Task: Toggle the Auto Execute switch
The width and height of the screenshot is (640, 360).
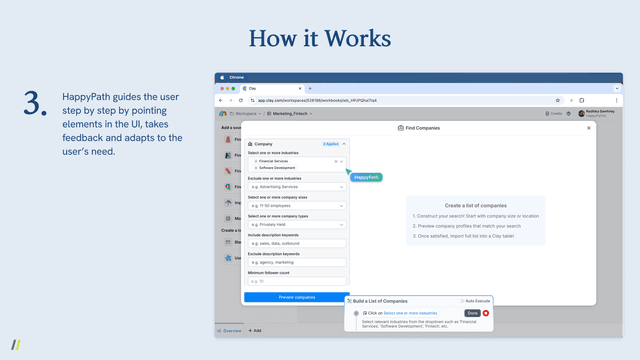Action: (460, 301)
